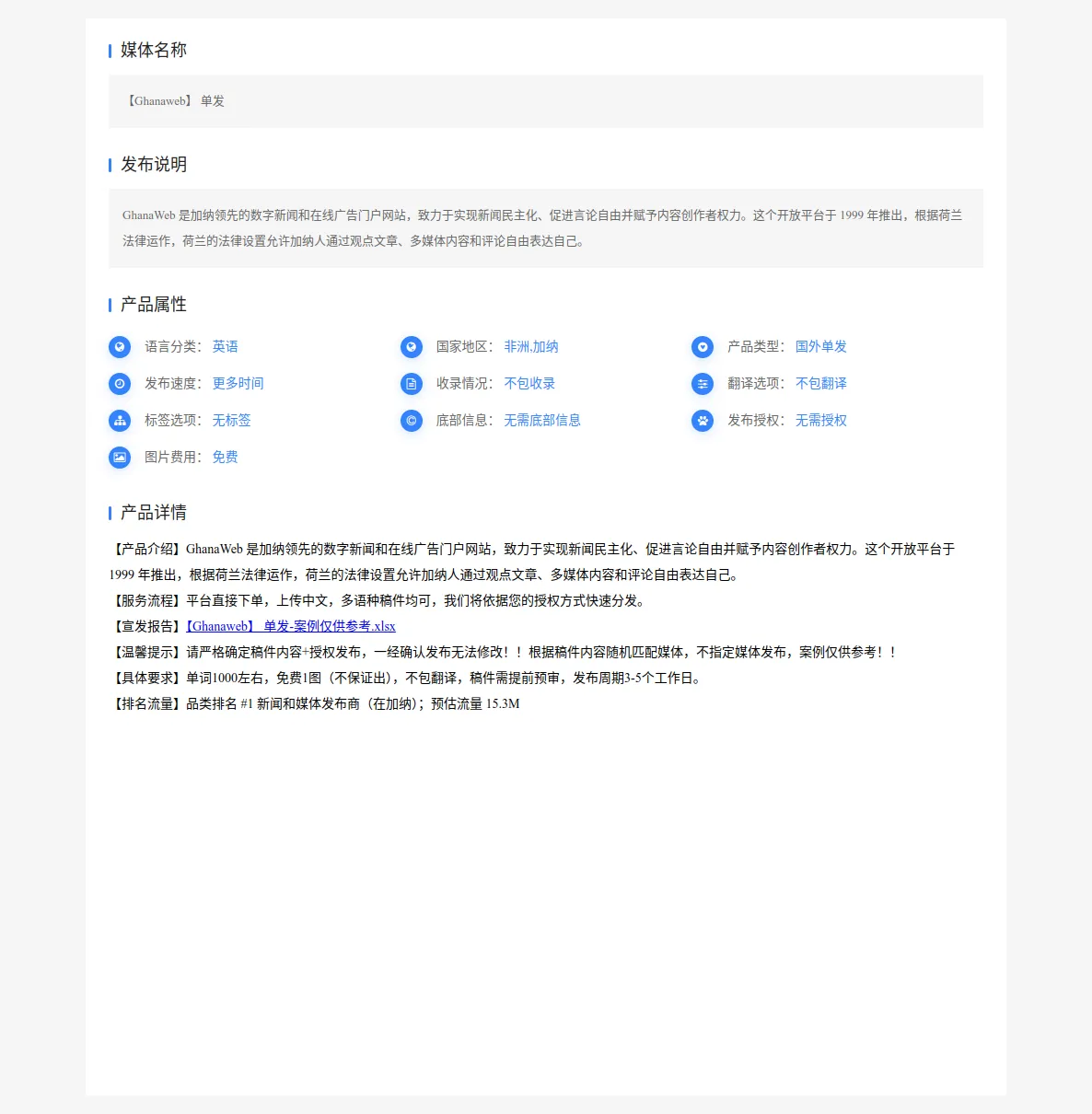Click the 标签选项 label
Viewport: 1092px width, 1114px height.
coord(173,421)
